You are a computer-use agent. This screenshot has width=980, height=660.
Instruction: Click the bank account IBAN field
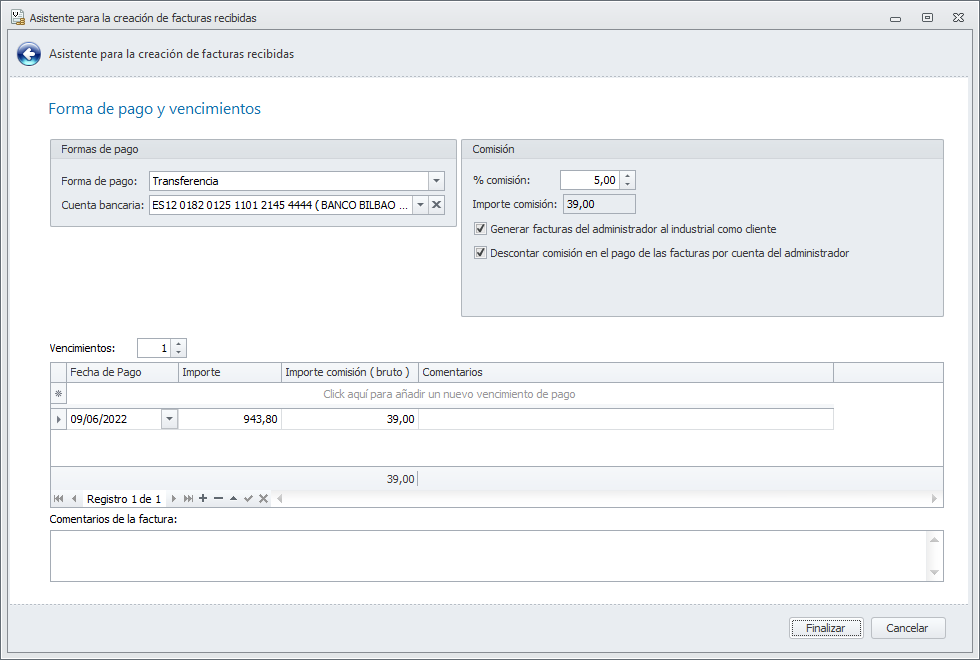click(281, 205)
